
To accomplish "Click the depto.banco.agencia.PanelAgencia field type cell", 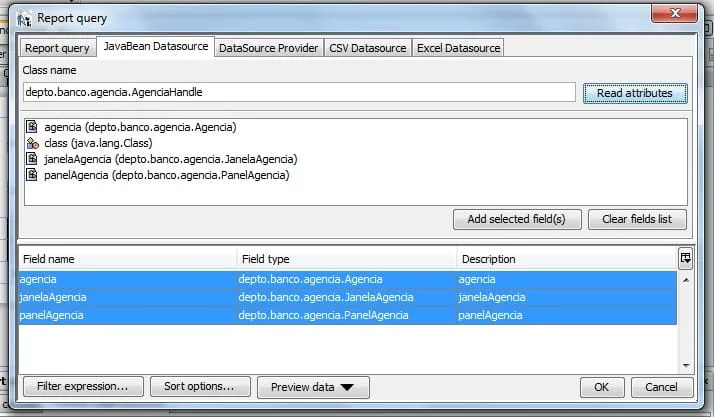I will coord(347,315).
